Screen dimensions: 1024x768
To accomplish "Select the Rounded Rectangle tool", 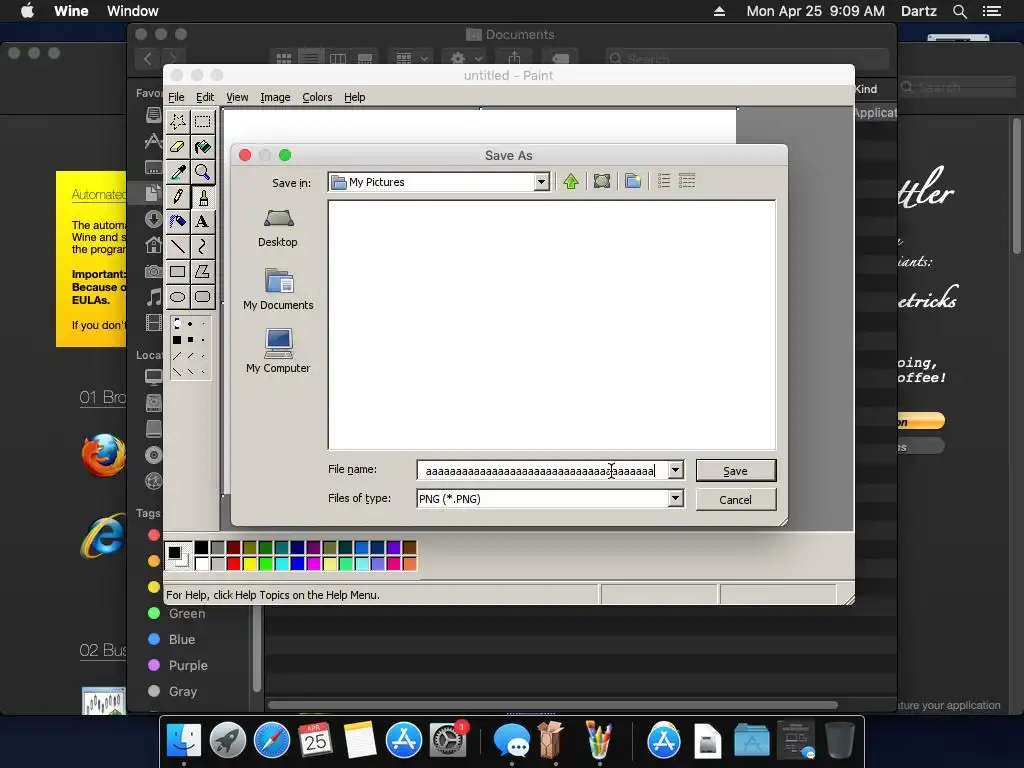I will point(202,296).
